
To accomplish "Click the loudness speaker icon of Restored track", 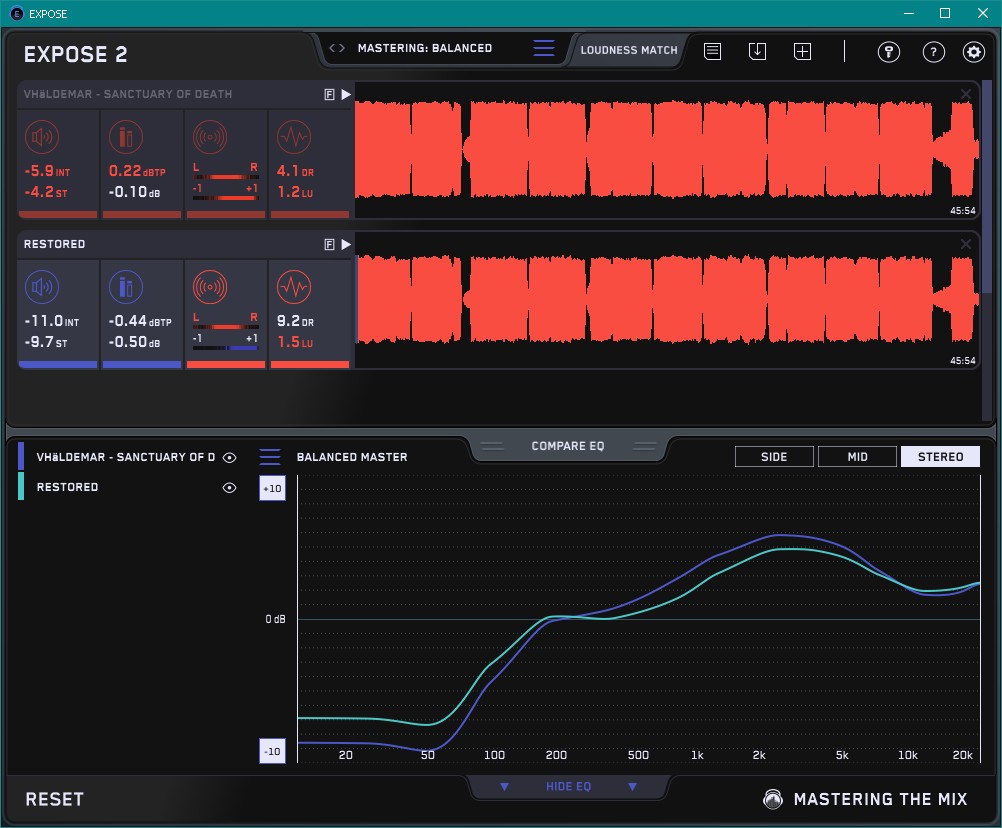I will (40, 288).
